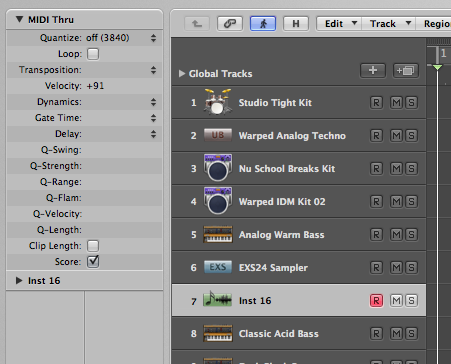This screenshot has width=451, height=364.
Task: Toggle the Hide (H) button
Action: pos(296,24)
